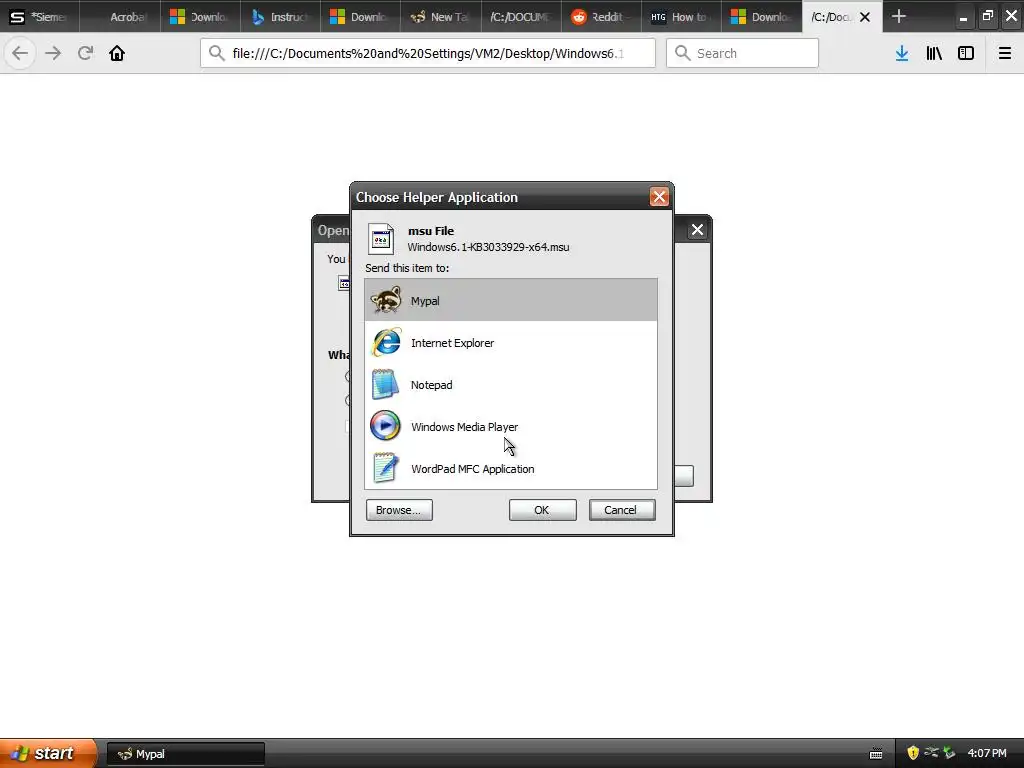Close the Opening dialog behind

[x=697, y=229]
